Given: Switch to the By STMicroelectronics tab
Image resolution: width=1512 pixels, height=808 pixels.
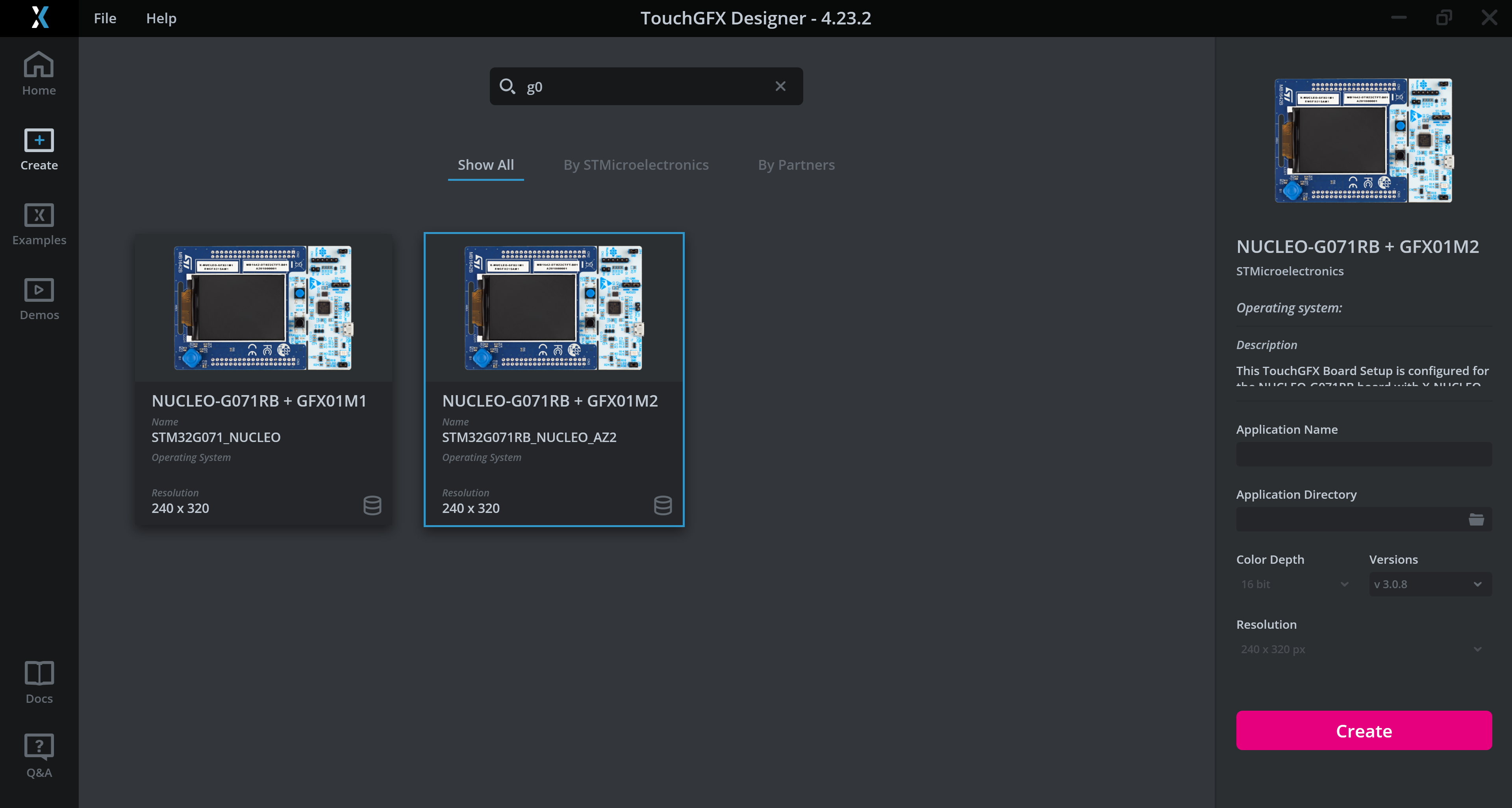Looking at the screenshot, I should tap(636, 165).
